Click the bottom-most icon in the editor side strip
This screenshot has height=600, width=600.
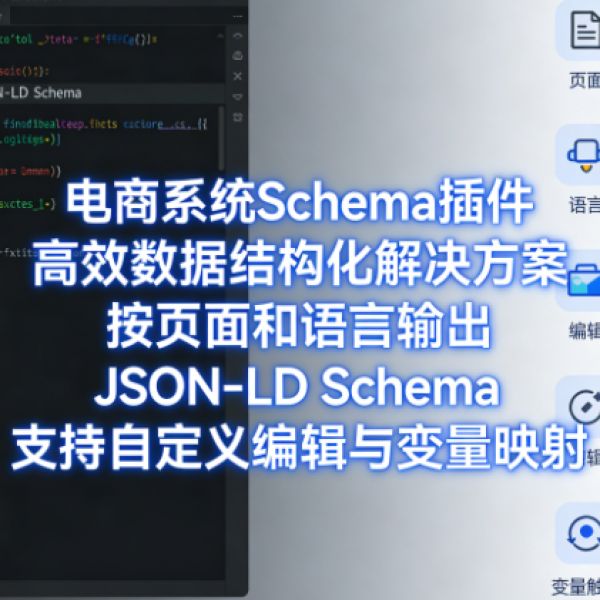point(238,117)
